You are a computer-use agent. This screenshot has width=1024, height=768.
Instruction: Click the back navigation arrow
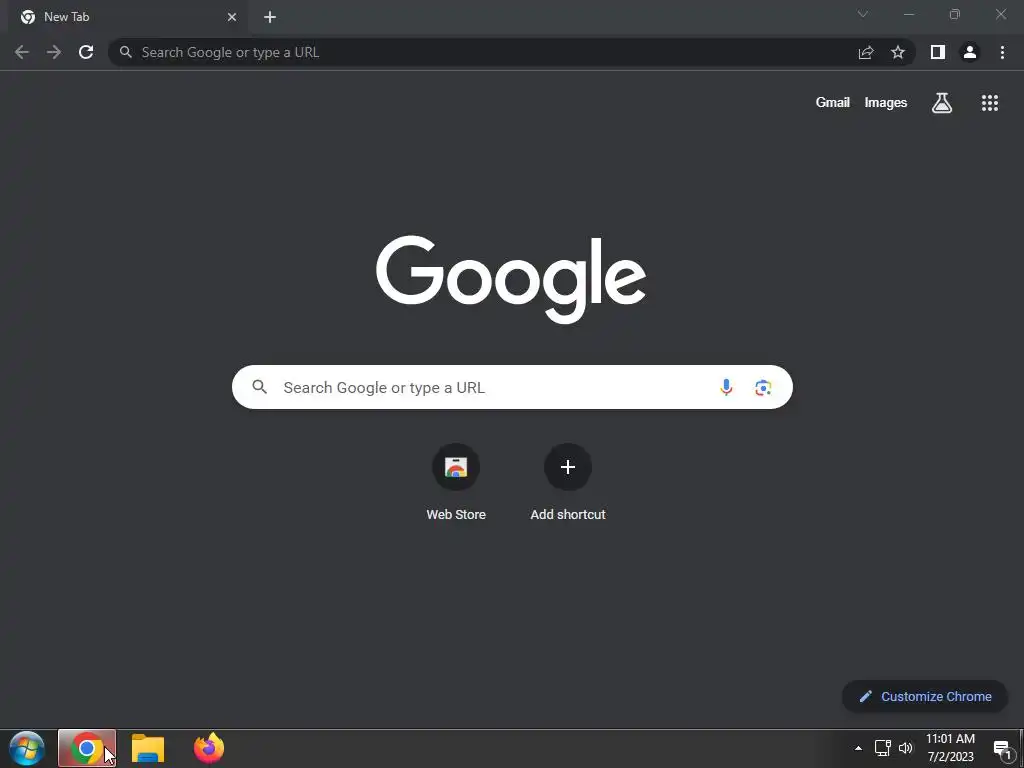pos(22,52)
